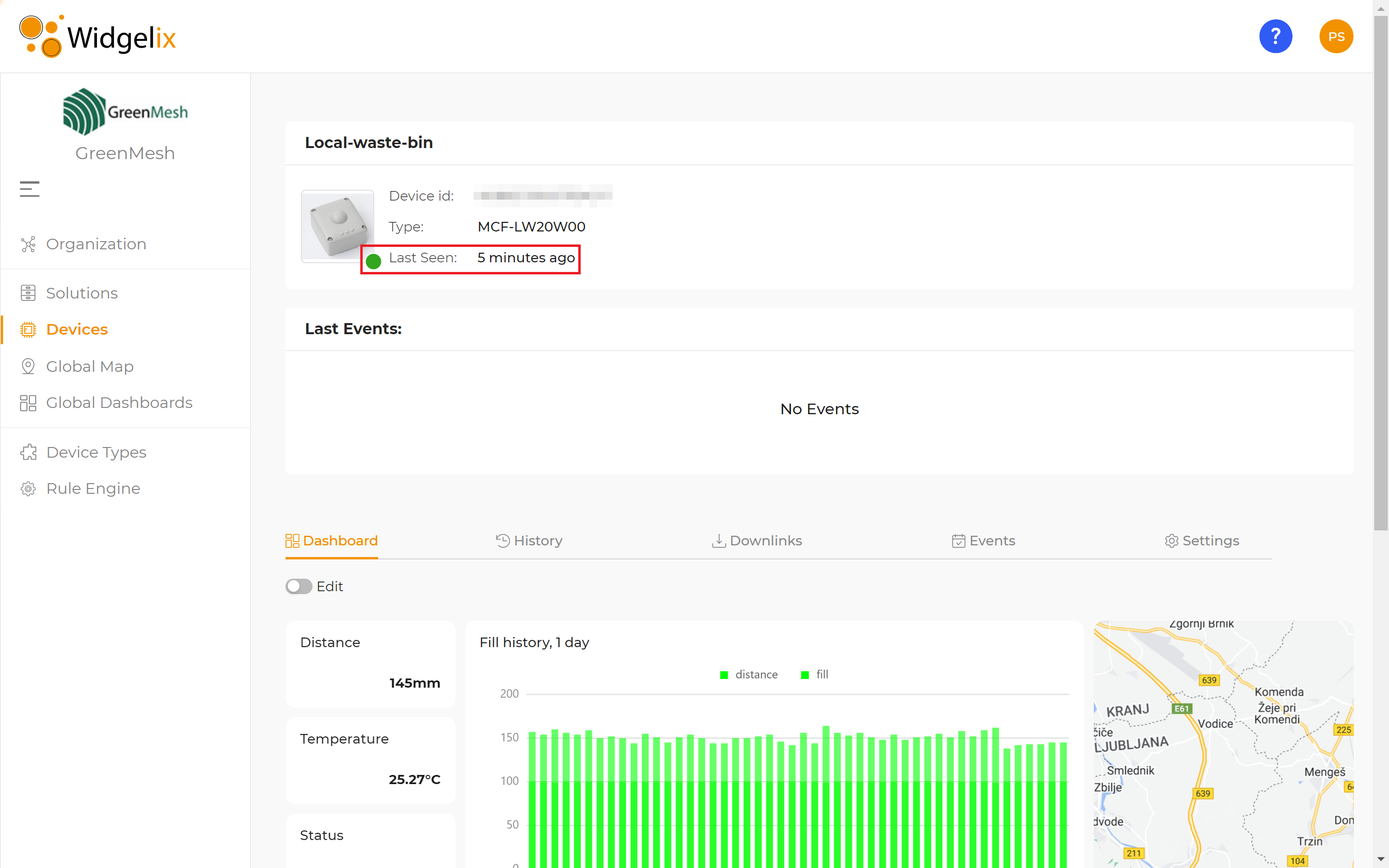
Task: Open Devices in the sidebar
Action: [x=77, y=329]
